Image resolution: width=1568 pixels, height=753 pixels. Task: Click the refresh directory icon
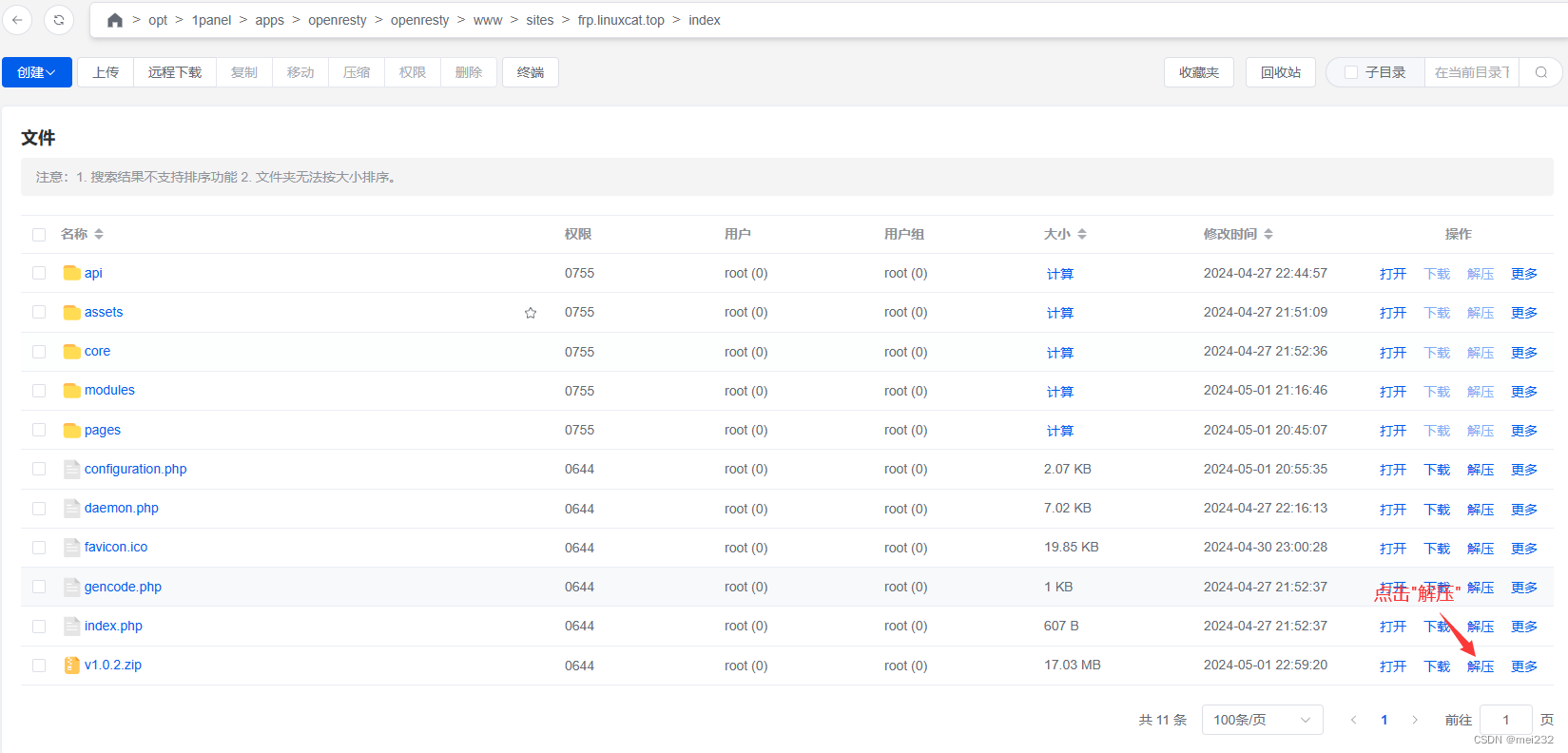click(59, 20)
